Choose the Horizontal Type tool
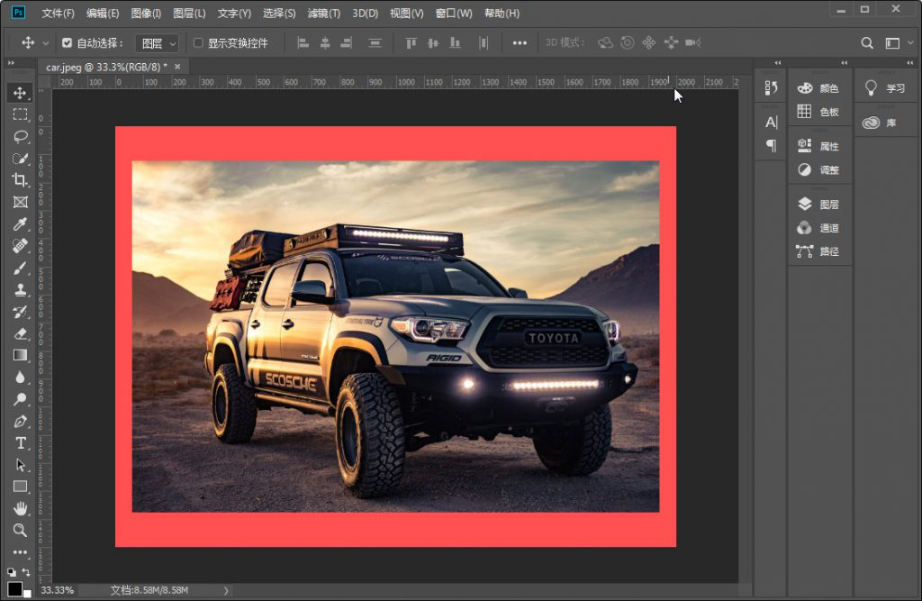922x601 pixels. tap(20, 443)
